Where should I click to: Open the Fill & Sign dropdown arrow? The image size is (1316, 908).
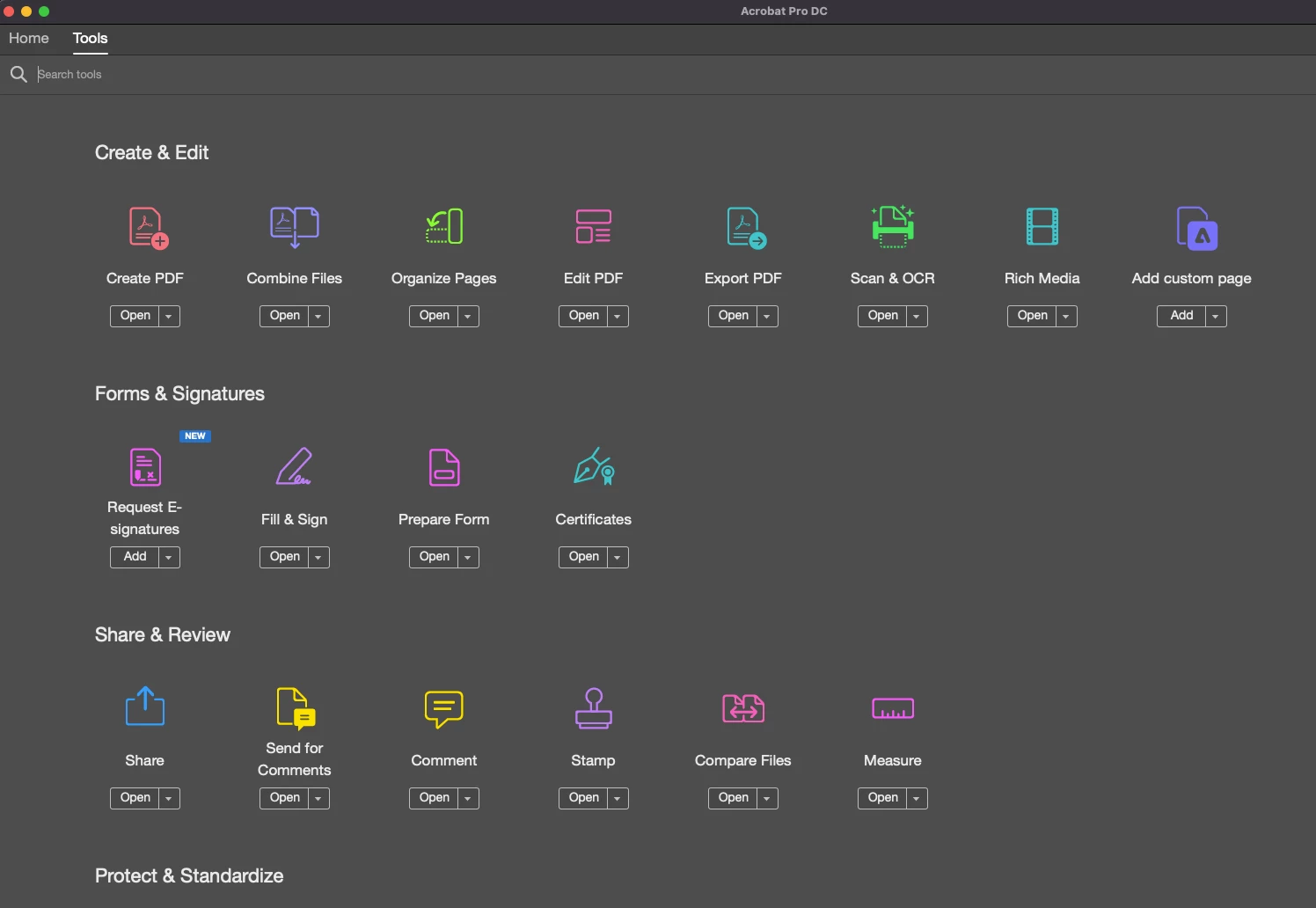pos(318,557)
